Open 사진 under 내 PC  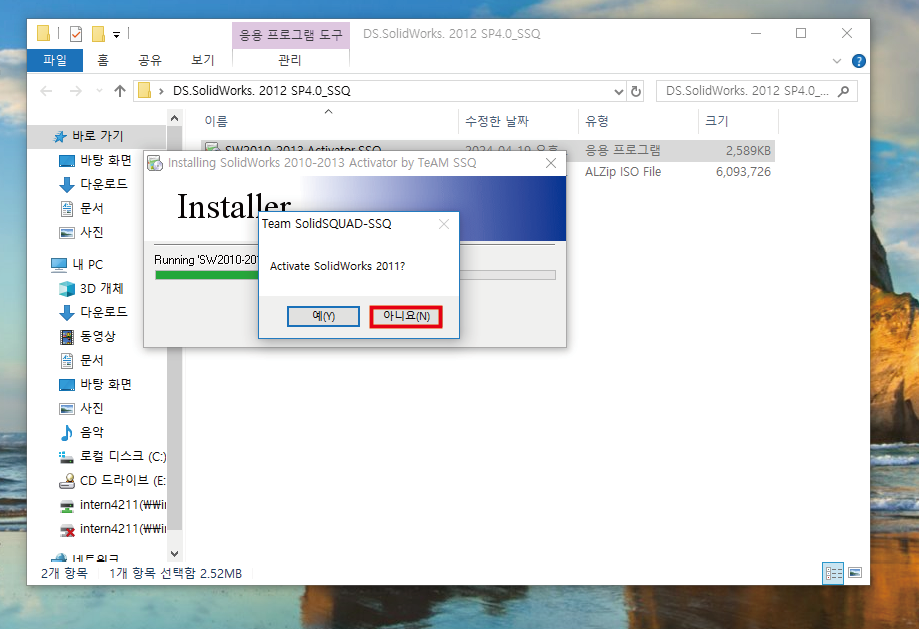point(91,408)
